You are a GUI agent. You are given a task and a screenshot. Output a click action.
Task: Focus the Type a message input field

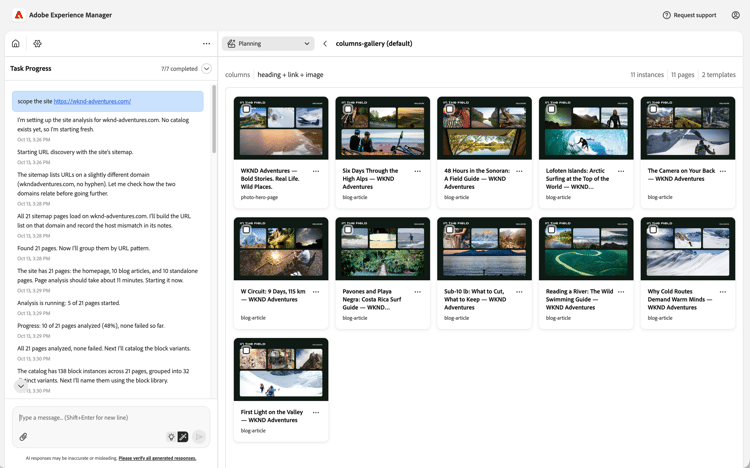111,417
